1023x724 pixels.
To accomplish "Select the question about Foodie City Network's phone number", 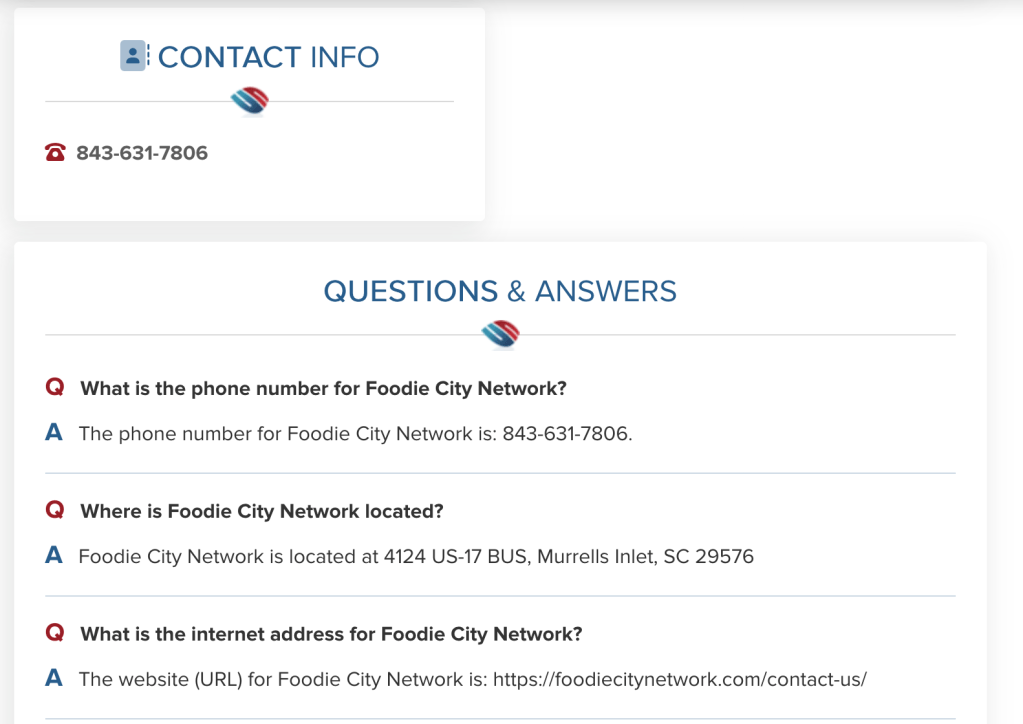I will click(323, 388).
